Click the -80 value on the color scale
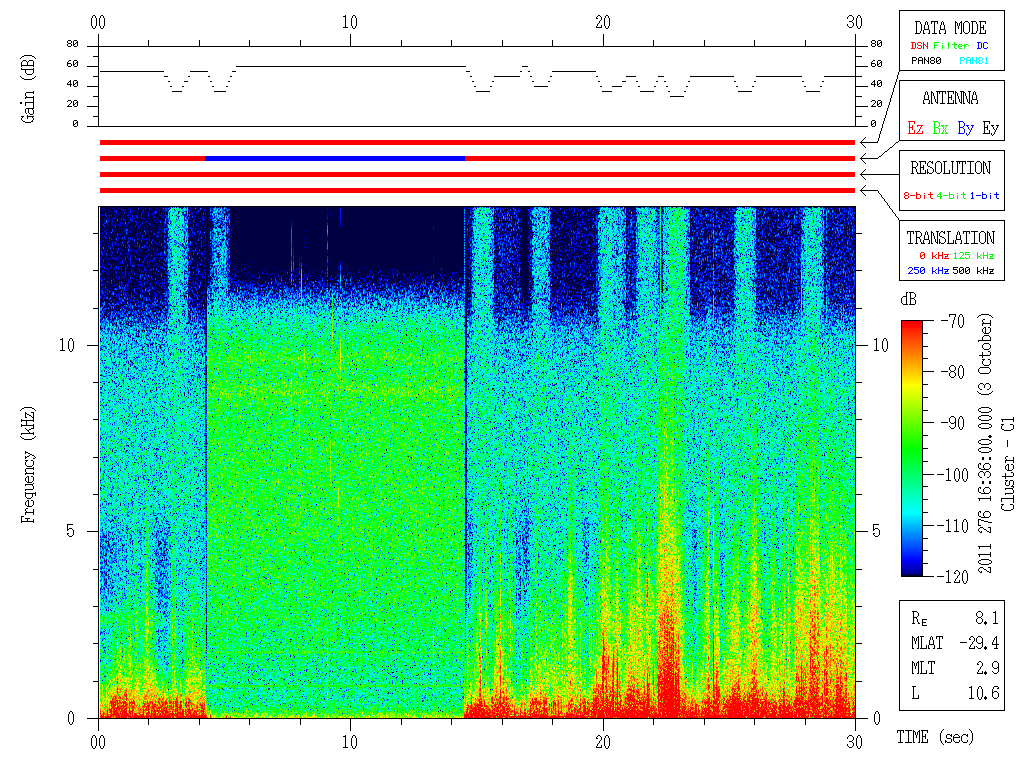 tap(953, 372)
